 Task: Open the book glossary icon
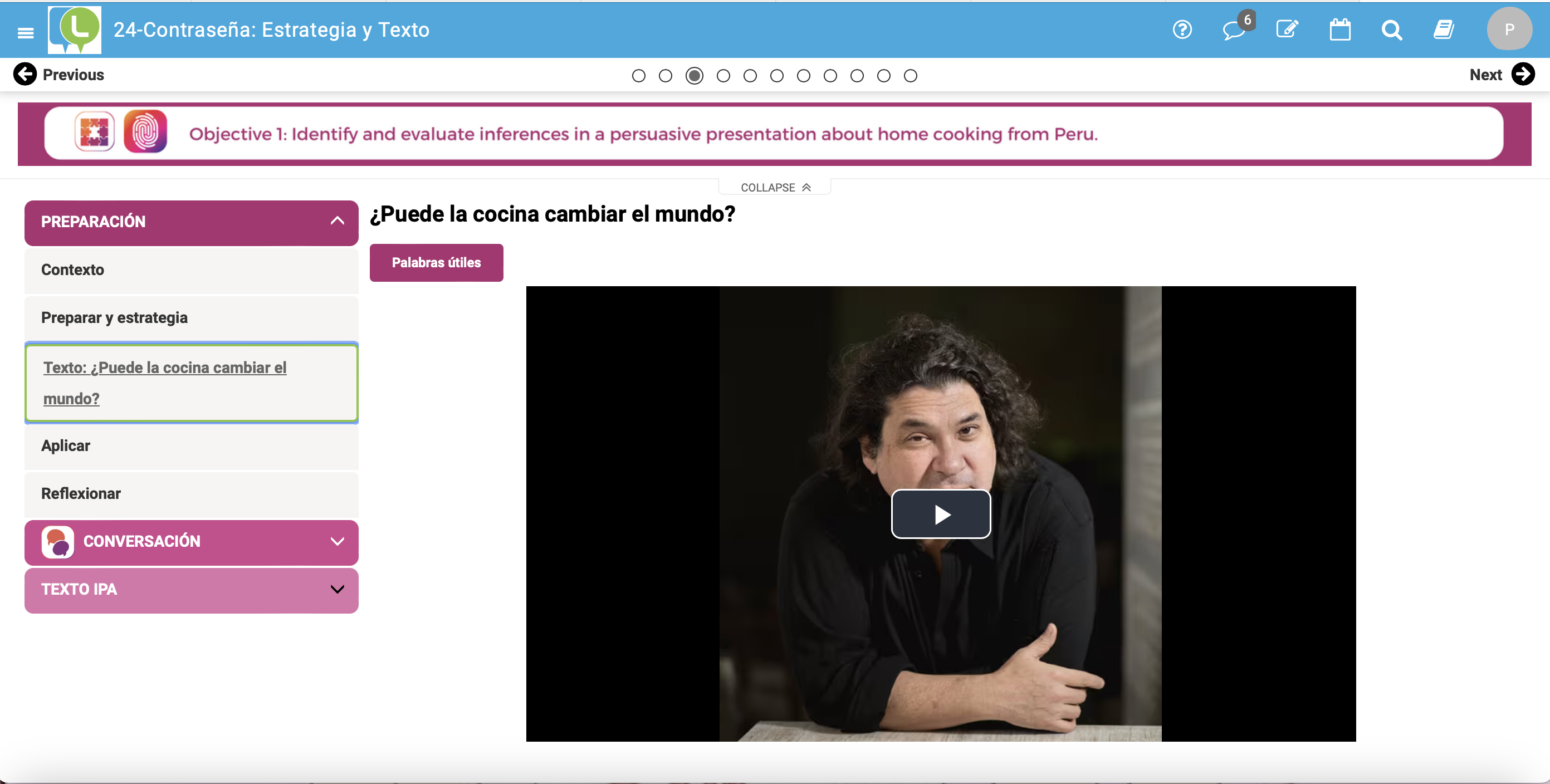pos(1443,30)
